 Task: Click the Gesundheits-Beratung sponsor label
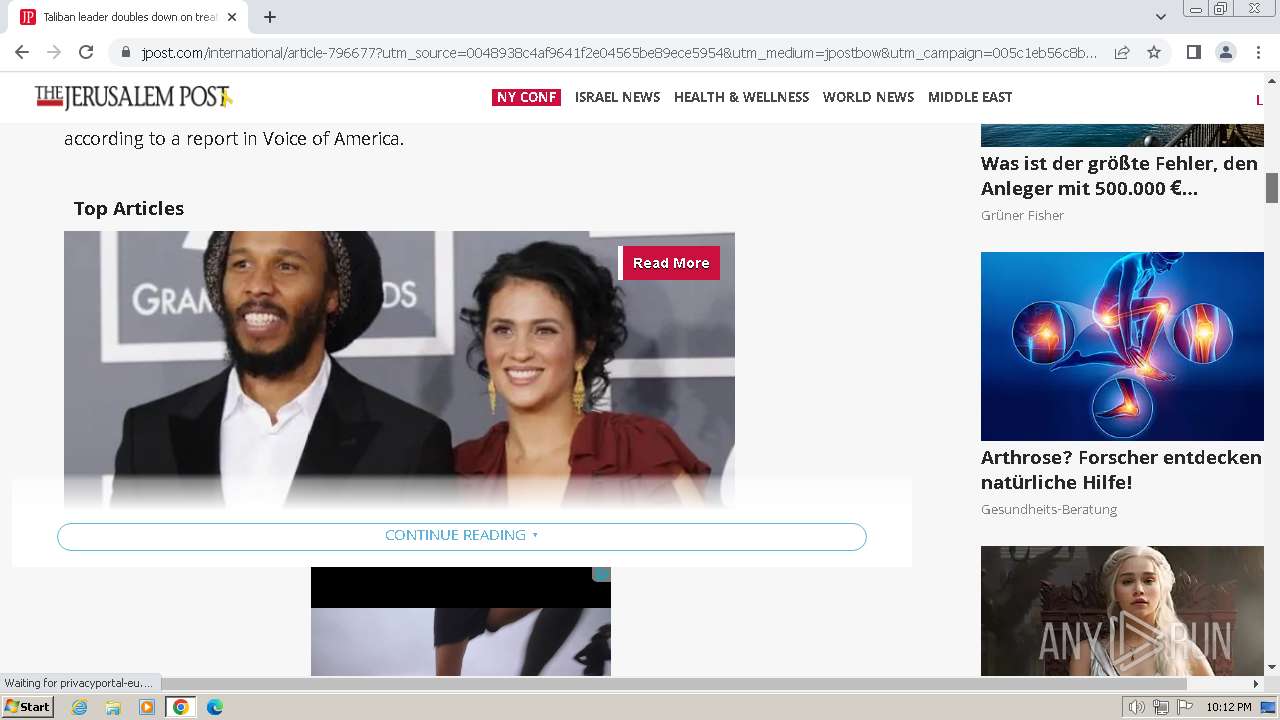click(x=1049, y=509)
